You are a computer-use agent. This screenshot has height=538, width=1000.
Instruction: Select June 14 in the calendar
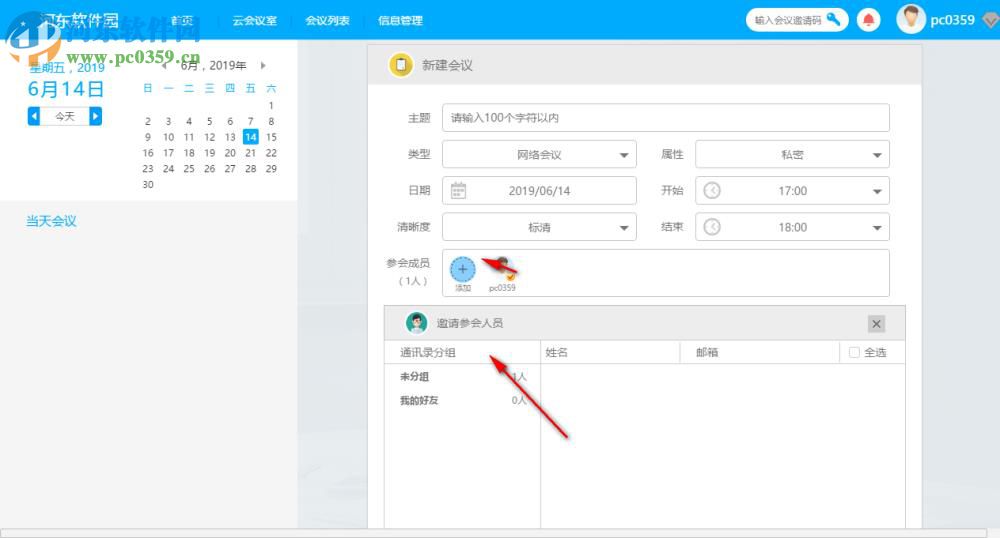251,136
